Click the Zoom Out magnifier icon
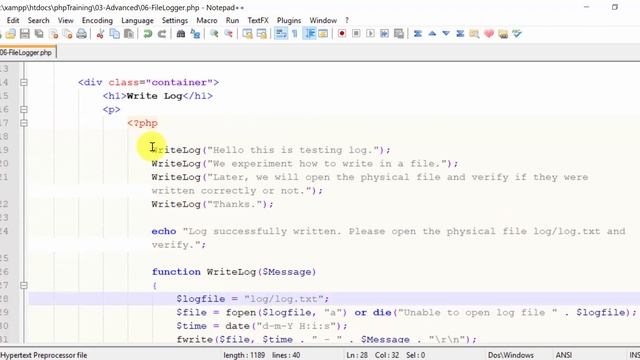640x360 pixels. (x=229, y=34)
